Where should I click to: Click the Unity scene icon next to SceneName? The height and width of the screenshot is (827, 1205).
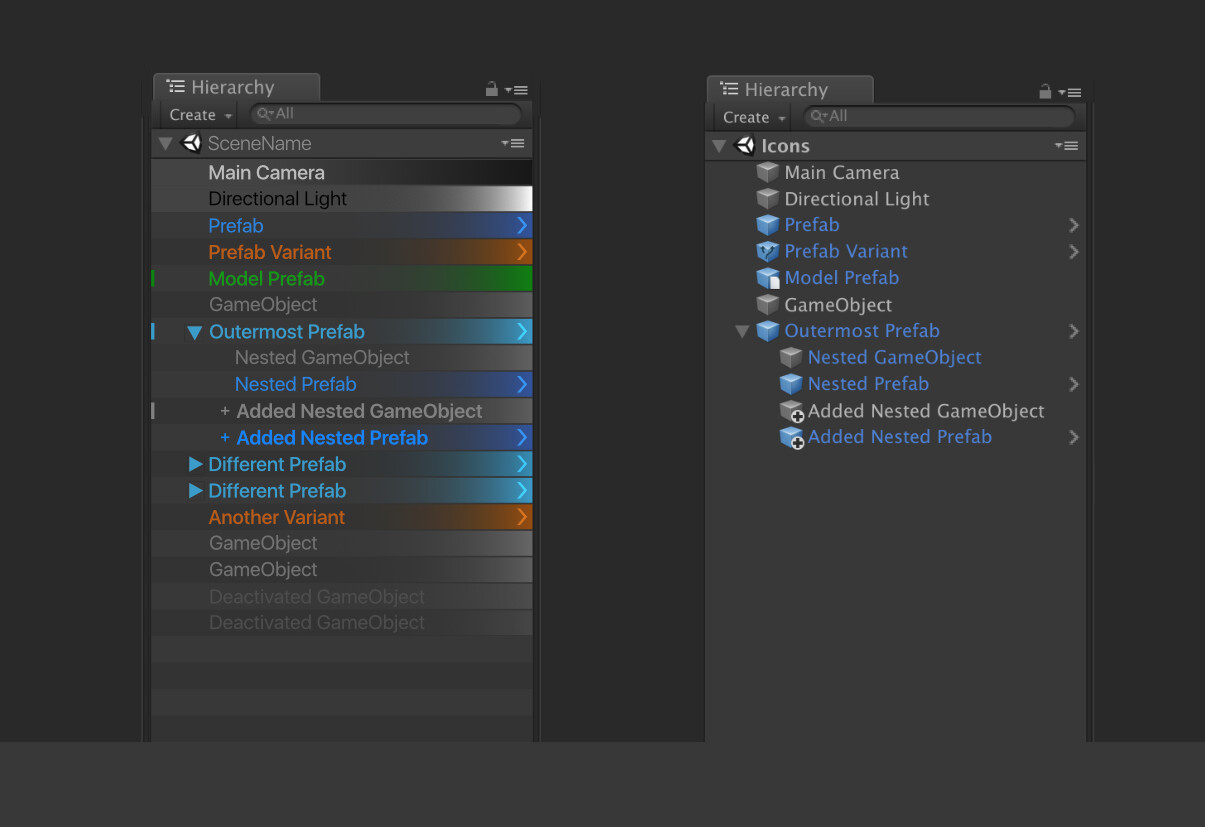pyautogui.click(x=190, y=143)
